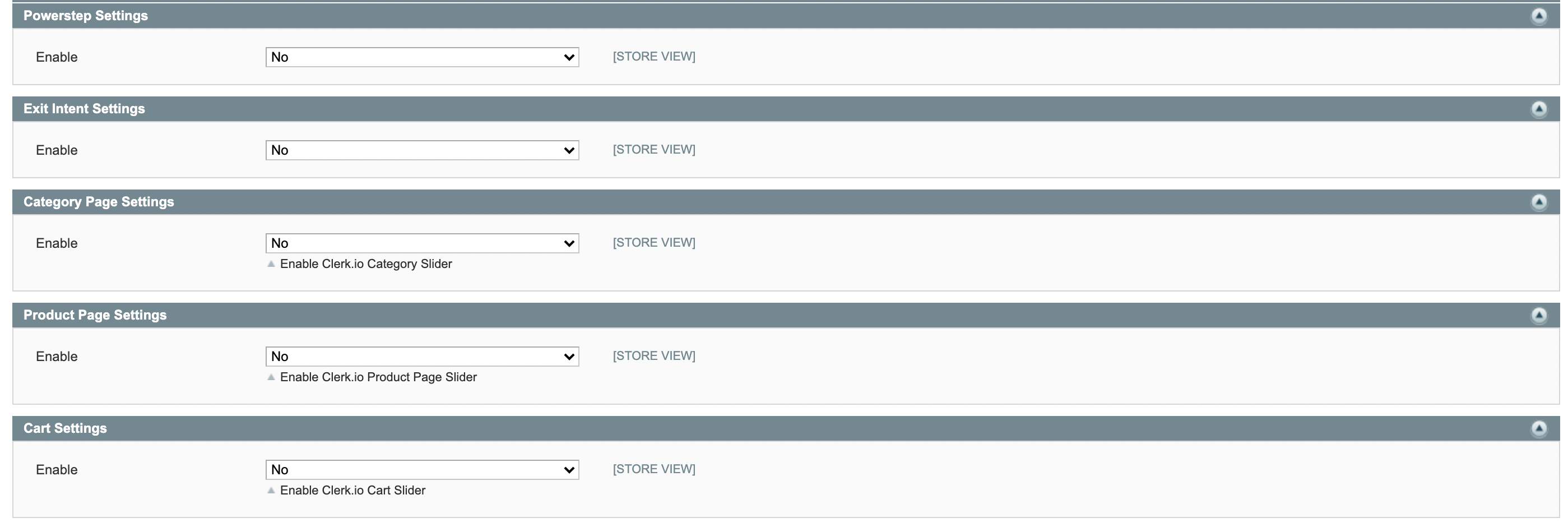1568x527 pixels.
Task: Collapse Exit Intent Settings arrow icon
Action: tap(1538, 109)
